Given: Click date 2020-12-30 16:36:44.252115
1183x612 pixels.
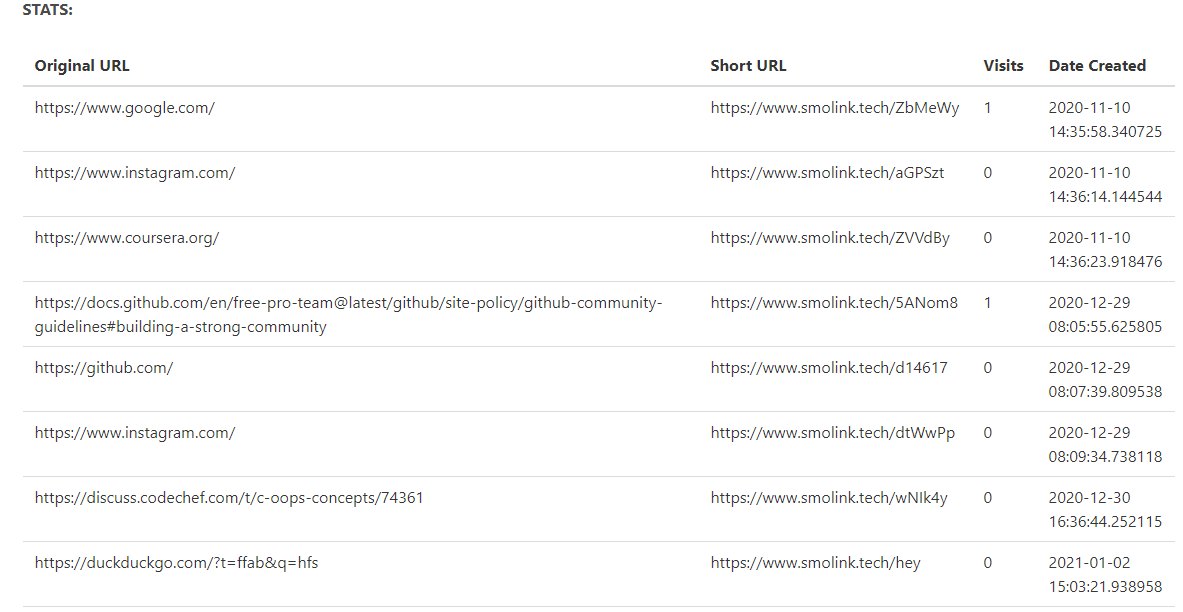Looking at the screenshot, I should point(1105,509).
